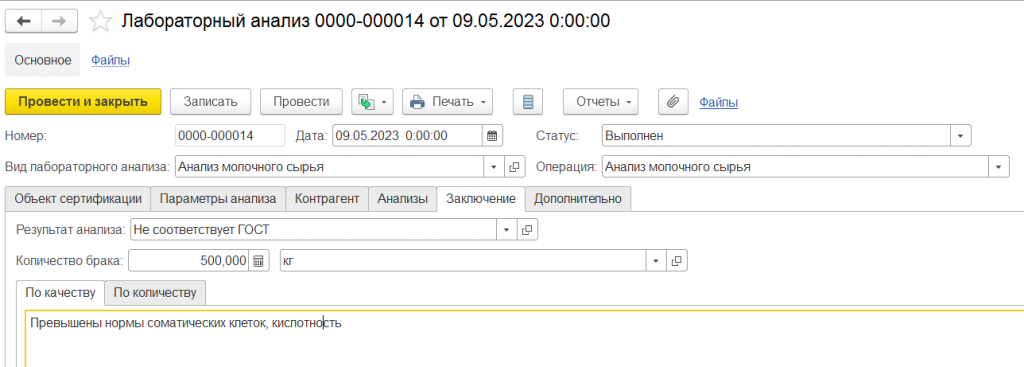Open form of Результат анализа value
Image resolution: width=1024 pixels, height=367 pixels.
pos(527,230)
